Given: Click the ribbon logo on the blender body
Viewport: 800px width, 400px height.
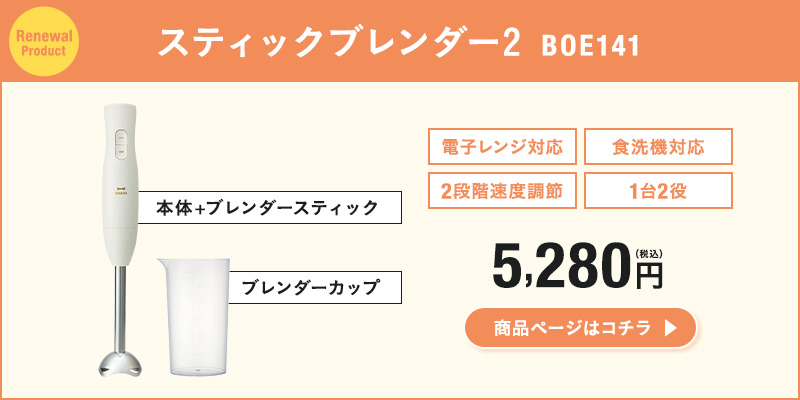Looking at the screenshot, I should pyautogui.click(x=119, y=187).
